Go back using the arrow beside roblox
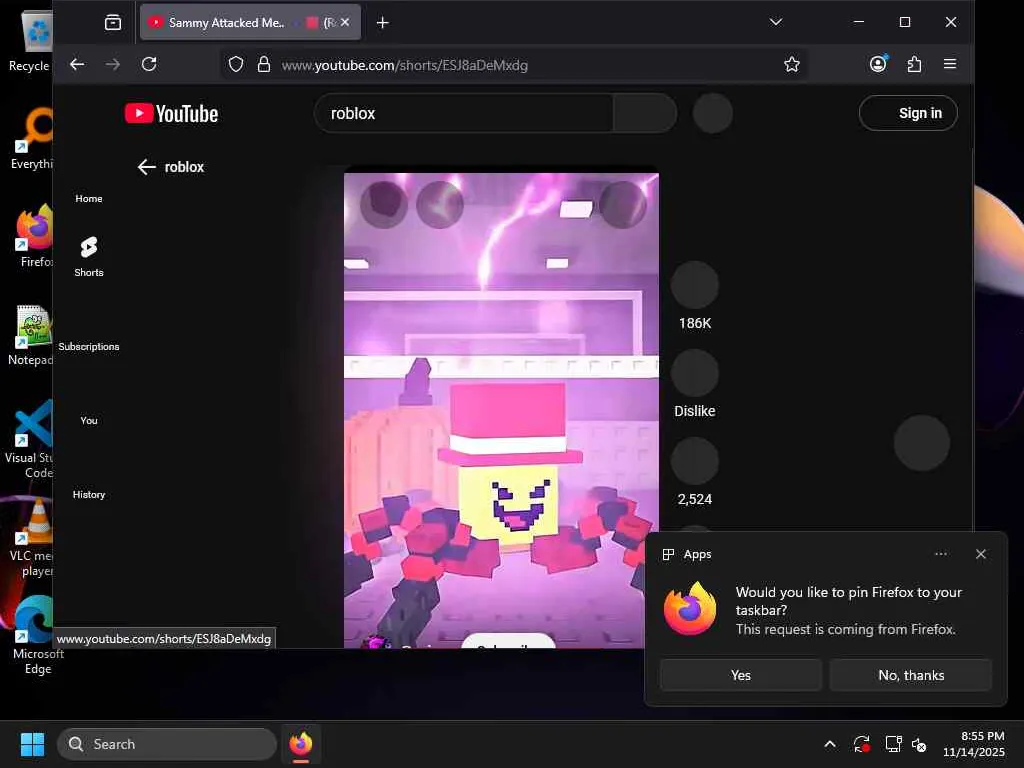The image size is (1024, 768). (x=146, y=167)
